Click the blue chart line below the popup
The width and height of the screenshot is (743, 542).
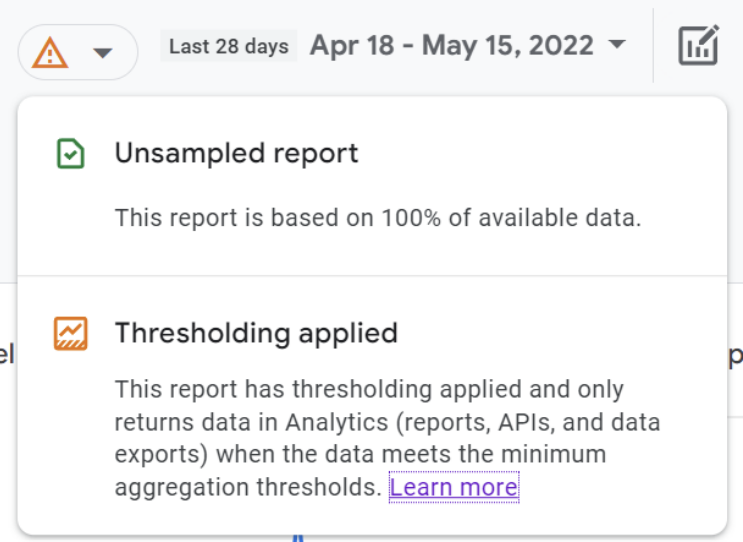click(297, 538)
